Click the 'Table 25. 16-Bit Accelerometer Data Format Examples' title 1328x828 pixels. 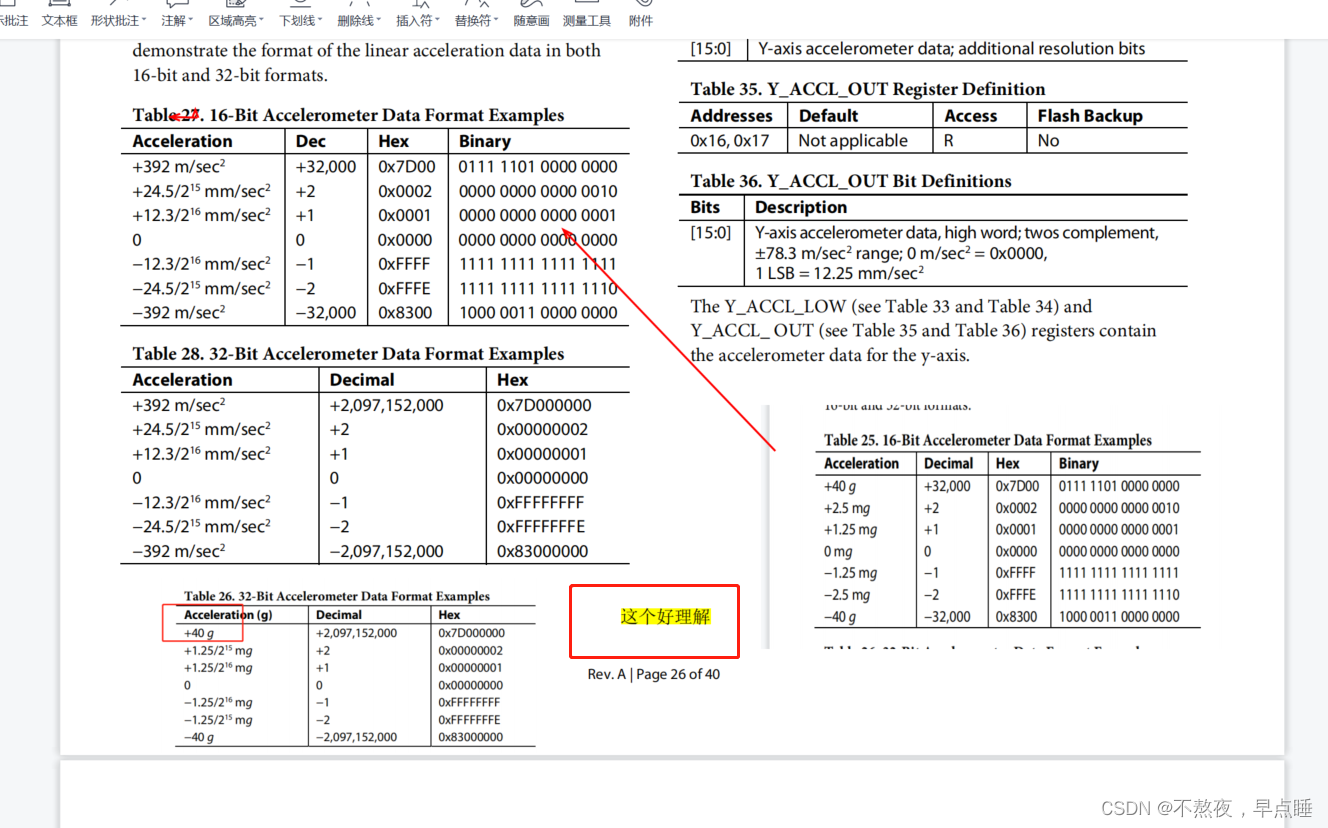988,440
